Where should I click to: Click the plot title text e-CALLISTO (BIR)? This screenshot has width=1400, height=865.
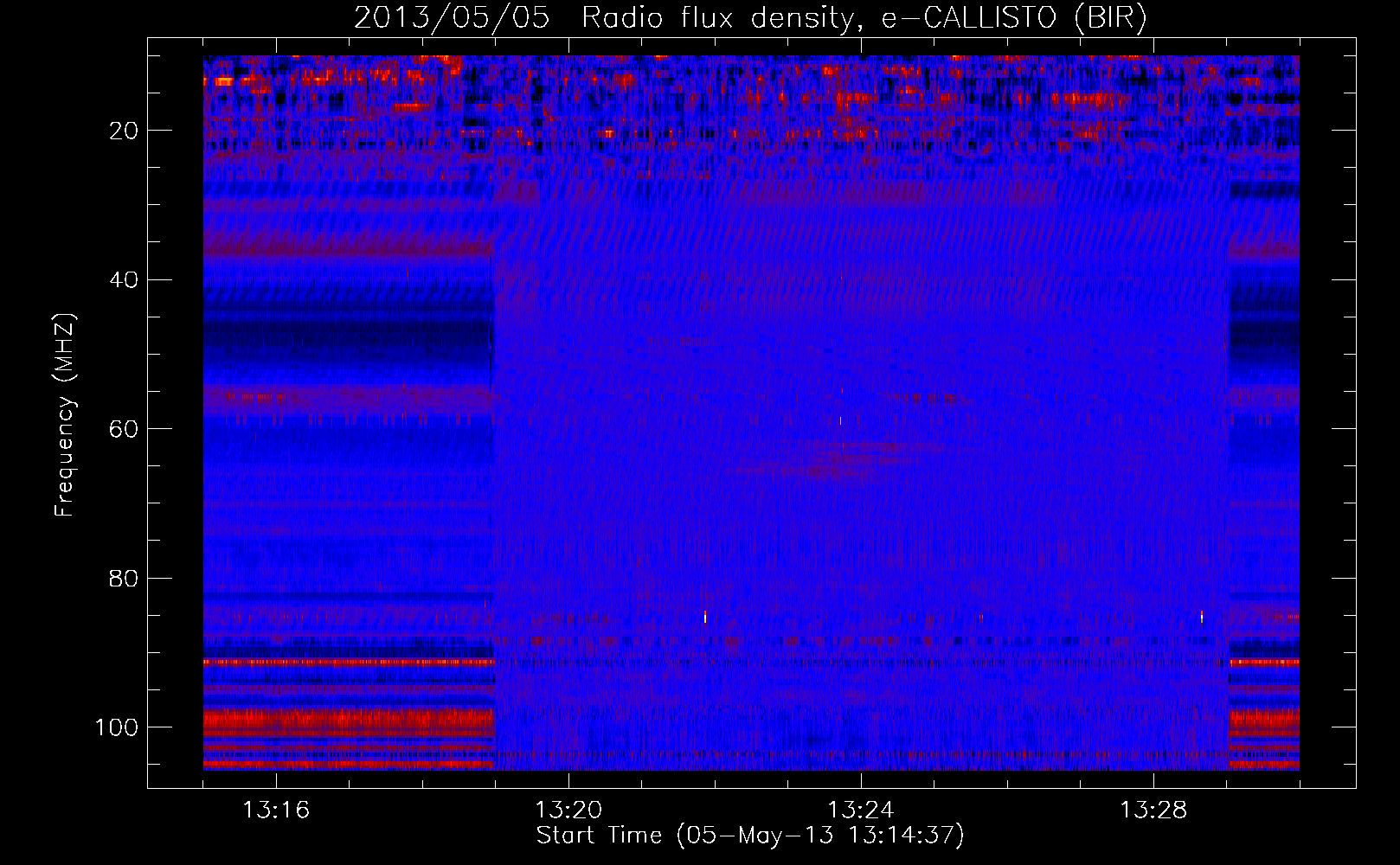click(x=1013, y=18)
